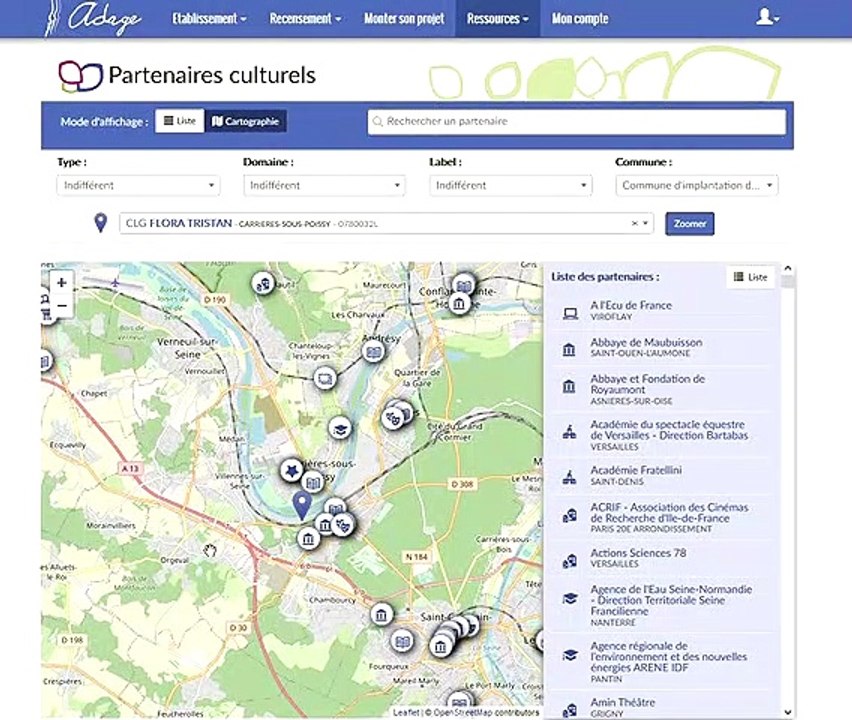
Task: Click the graduation cap map marker
Action: coord(340,429)
